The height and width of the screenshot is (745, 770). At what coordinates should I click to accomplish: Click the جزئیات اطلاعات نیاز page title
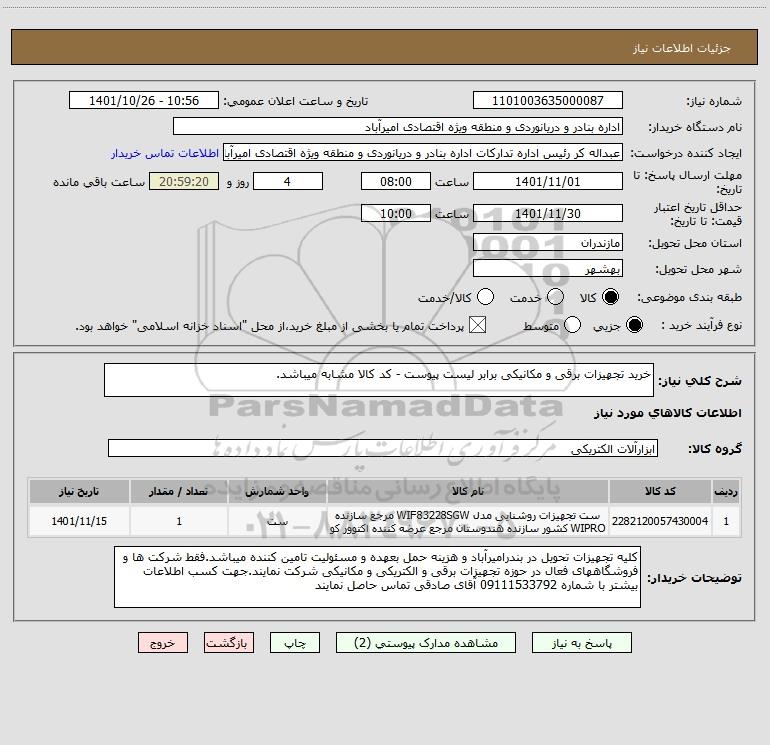pos(682,48)
